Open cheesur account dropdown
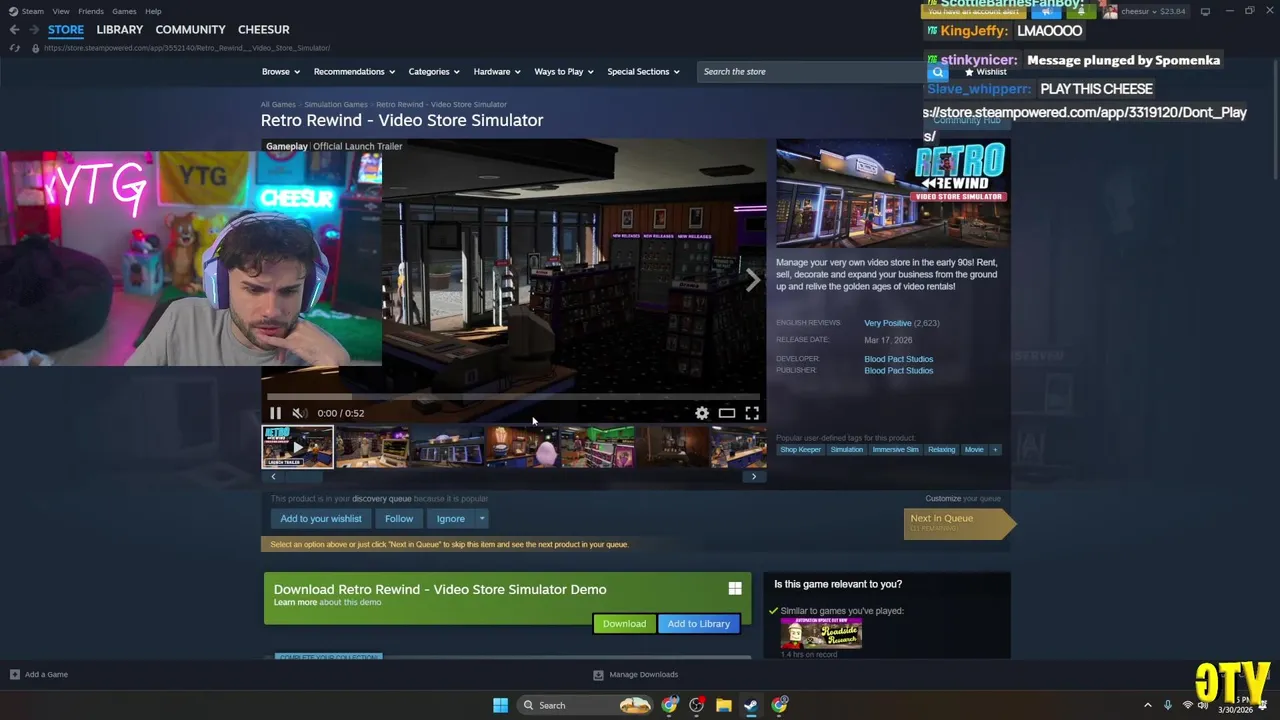The width and height of the screenshot is (1280, 720). click(x=1139, y=12)
